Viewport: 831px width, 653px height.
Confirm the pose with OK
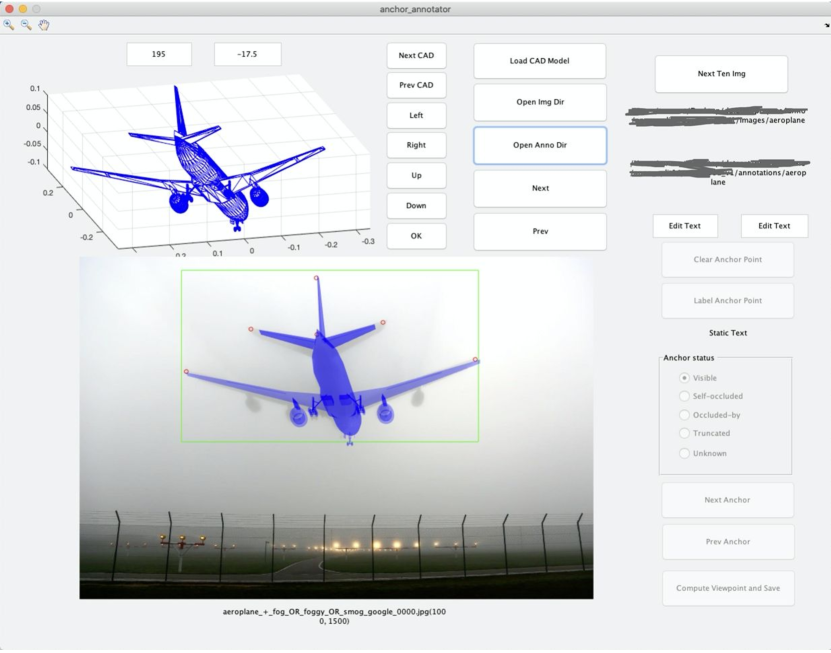point(416,236)
